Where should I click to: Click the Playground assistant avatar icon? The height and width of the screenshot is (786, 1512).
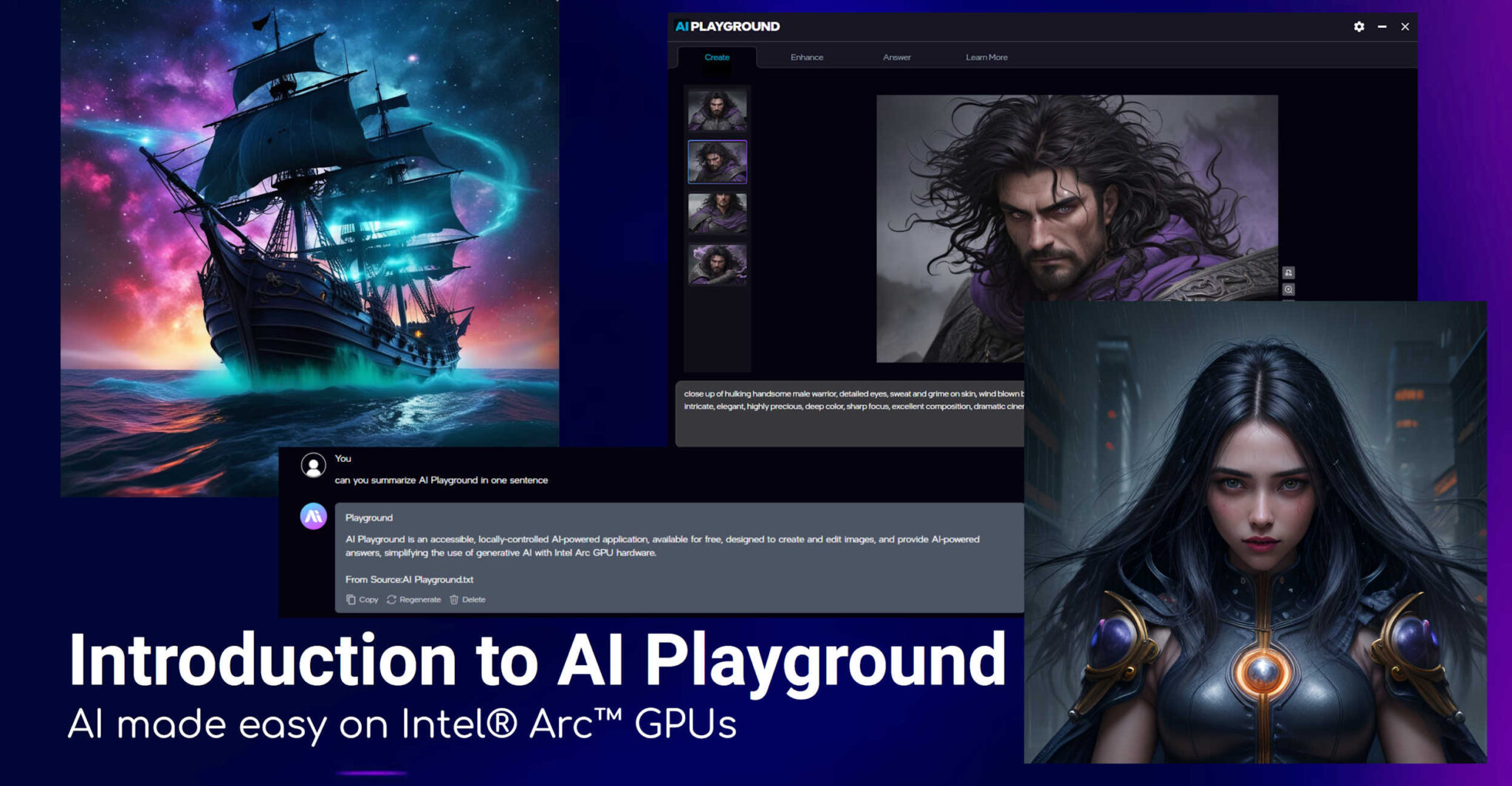pos(313,516)
